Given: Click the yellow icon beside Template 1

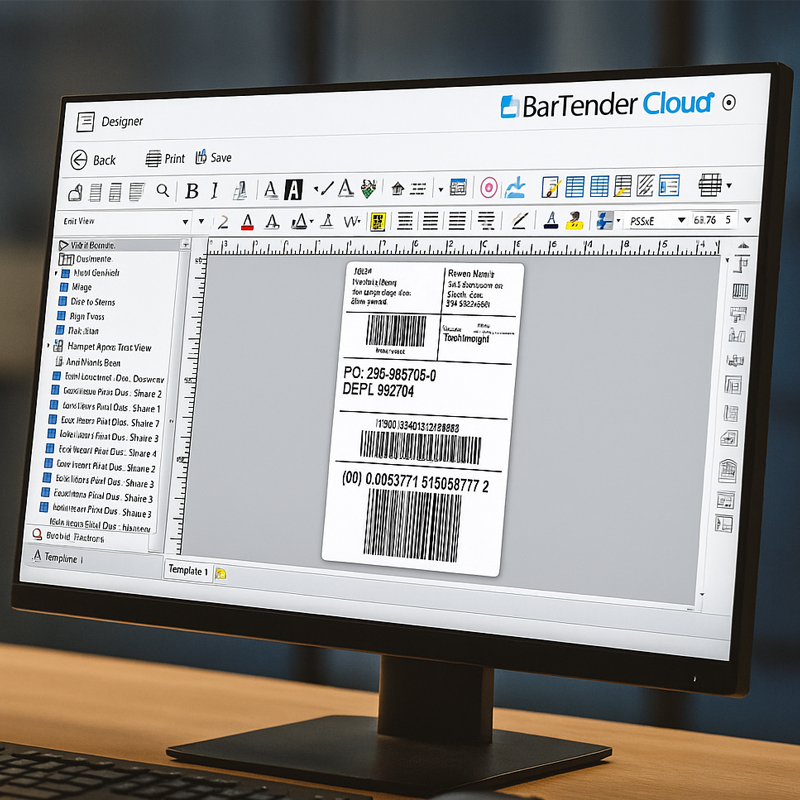Looking at the screenshot, I should click(x=220, y=574).
